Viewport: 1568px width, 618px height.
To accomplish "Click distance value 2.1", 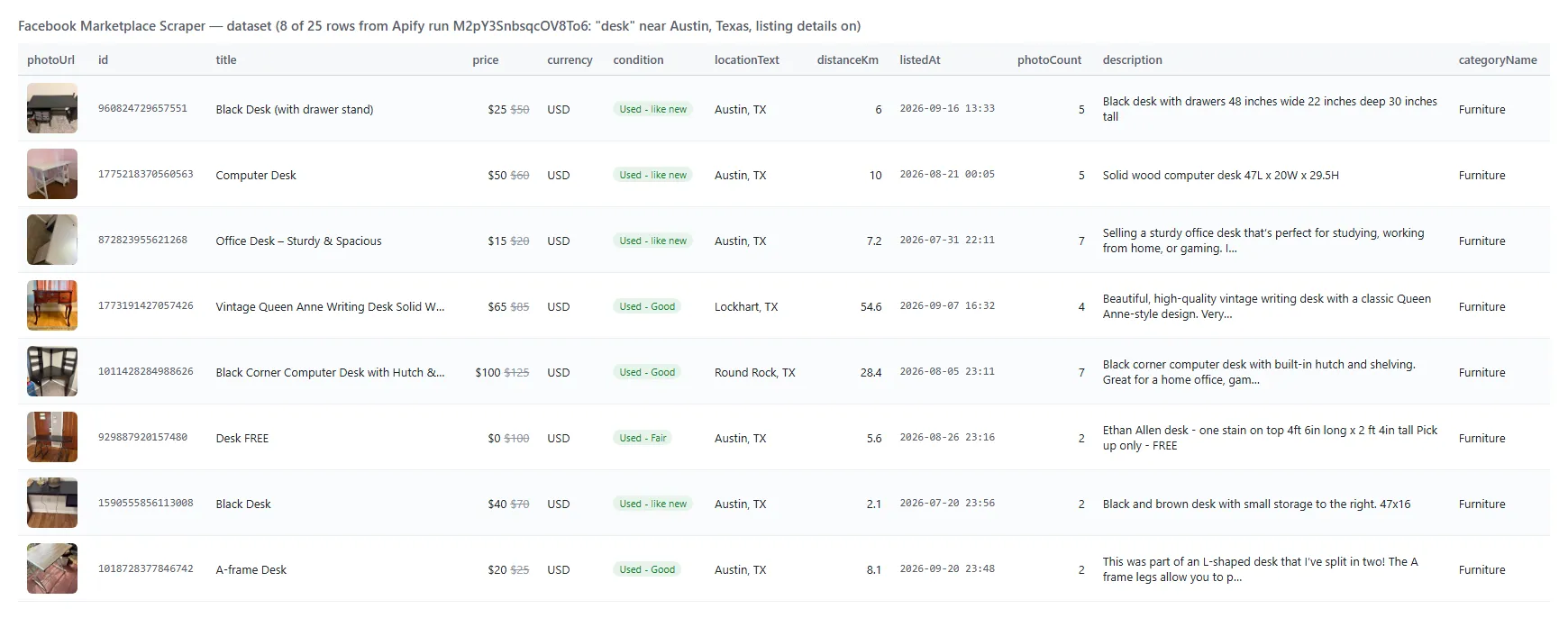I will coord(874,504).
